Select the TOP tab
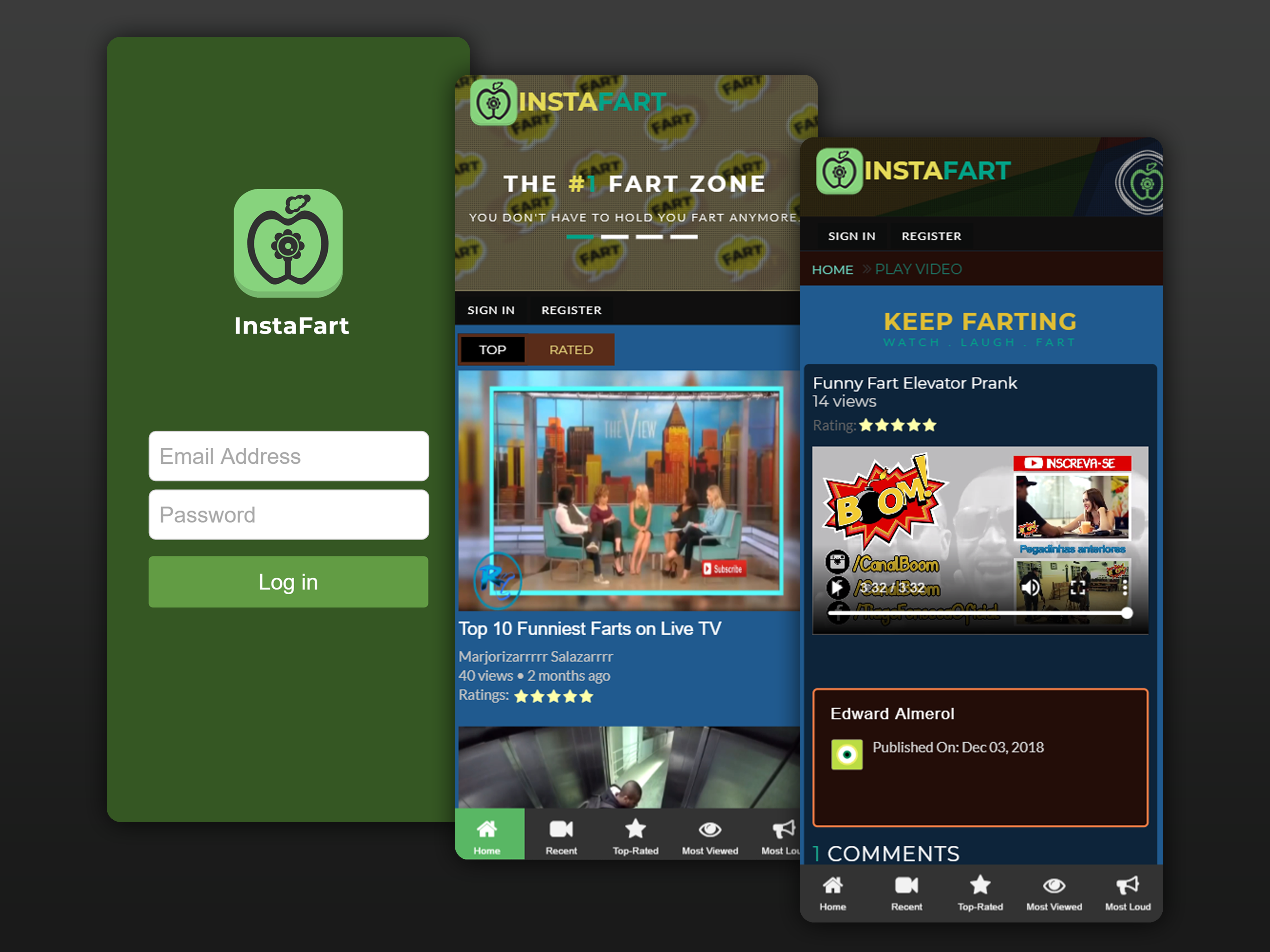 [493, 349]
